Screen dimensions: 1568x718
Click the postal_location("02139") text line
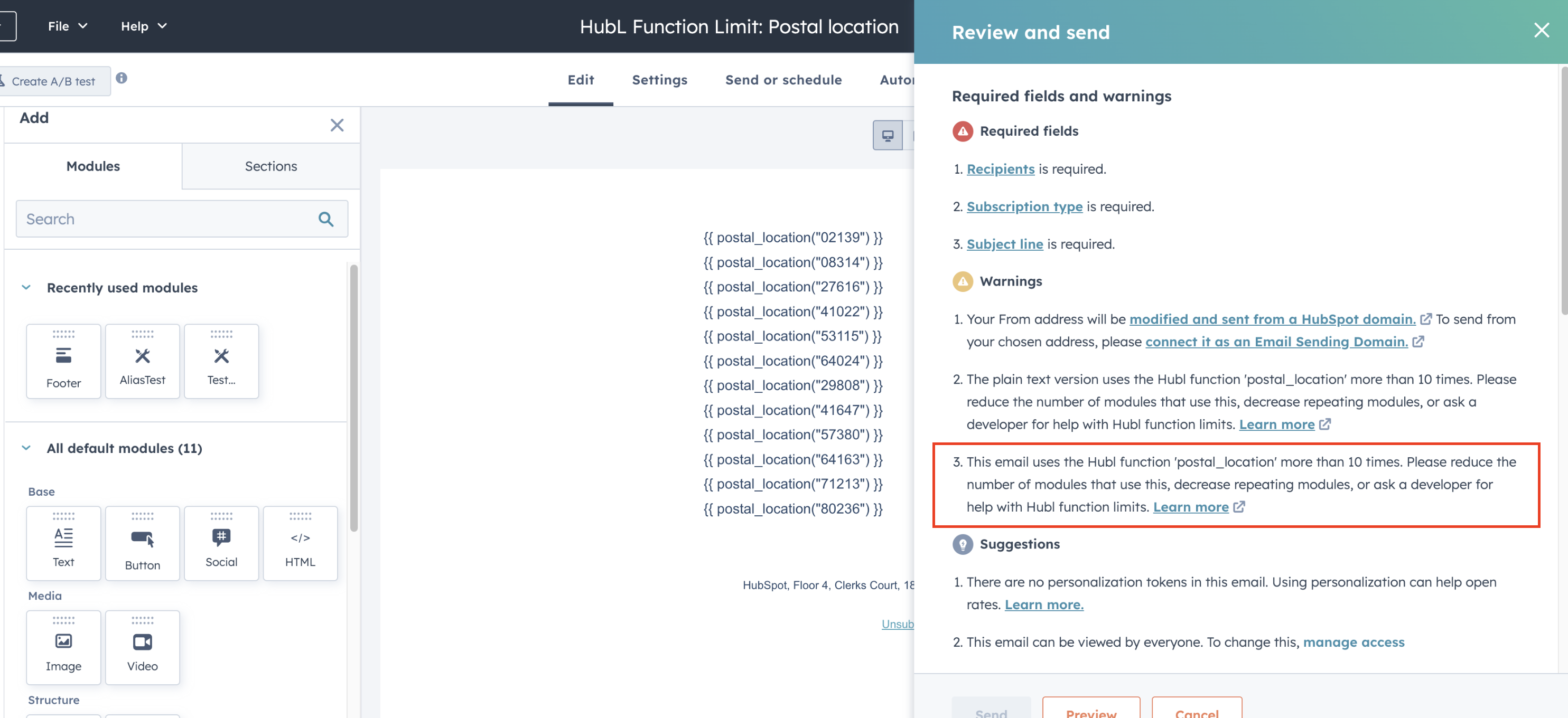[792, 237]
